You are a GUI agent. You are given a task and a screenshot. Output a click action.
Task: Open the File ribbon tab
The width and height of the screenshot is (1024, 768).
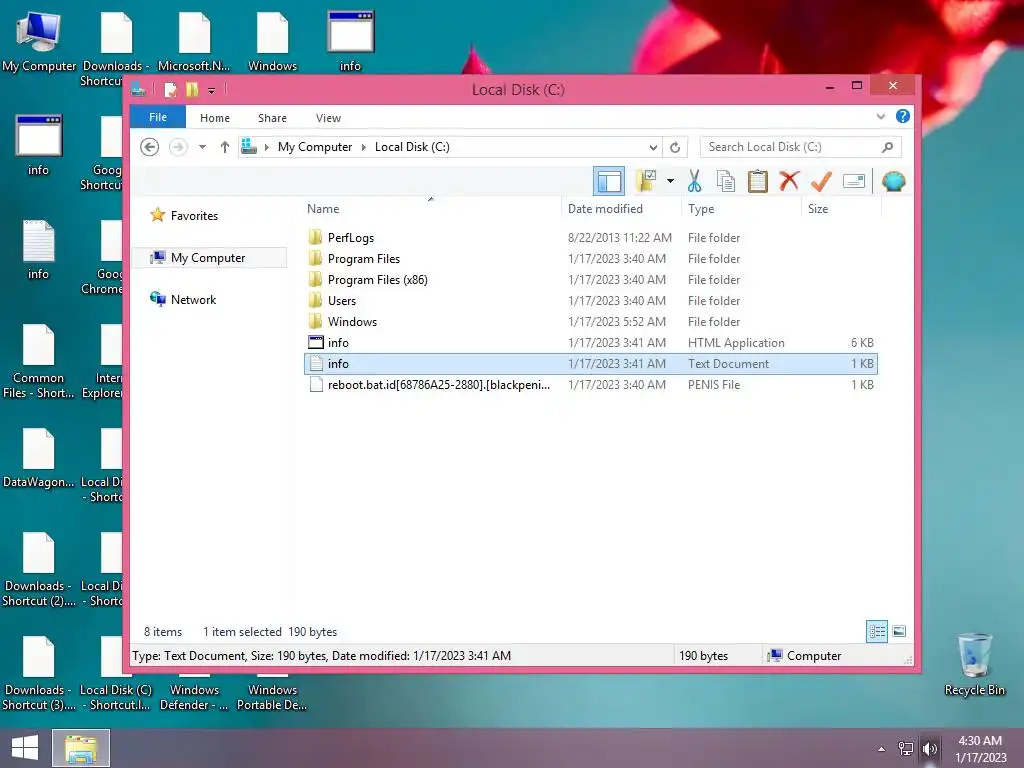pos(158,117)
